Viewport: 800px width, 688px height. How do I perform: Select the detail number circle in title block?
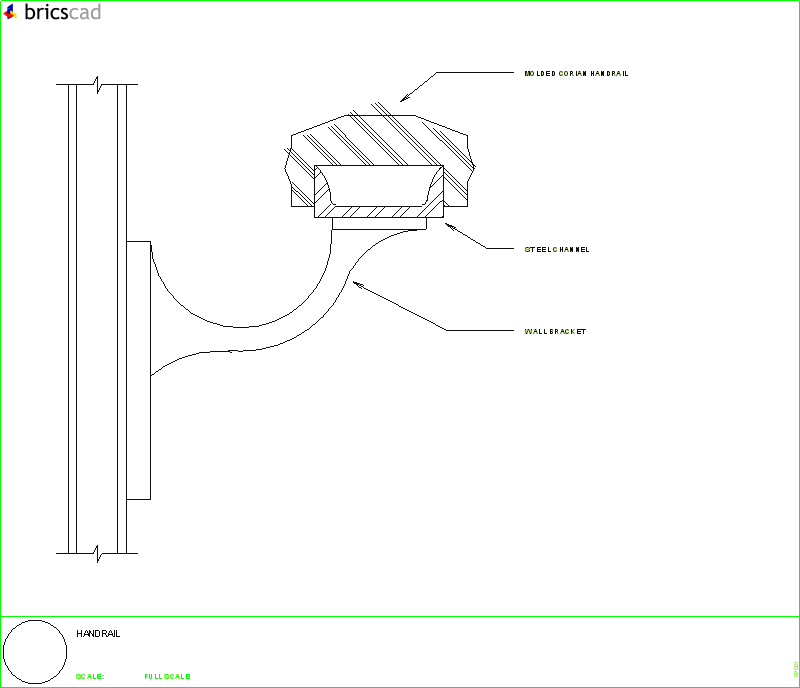36,651
